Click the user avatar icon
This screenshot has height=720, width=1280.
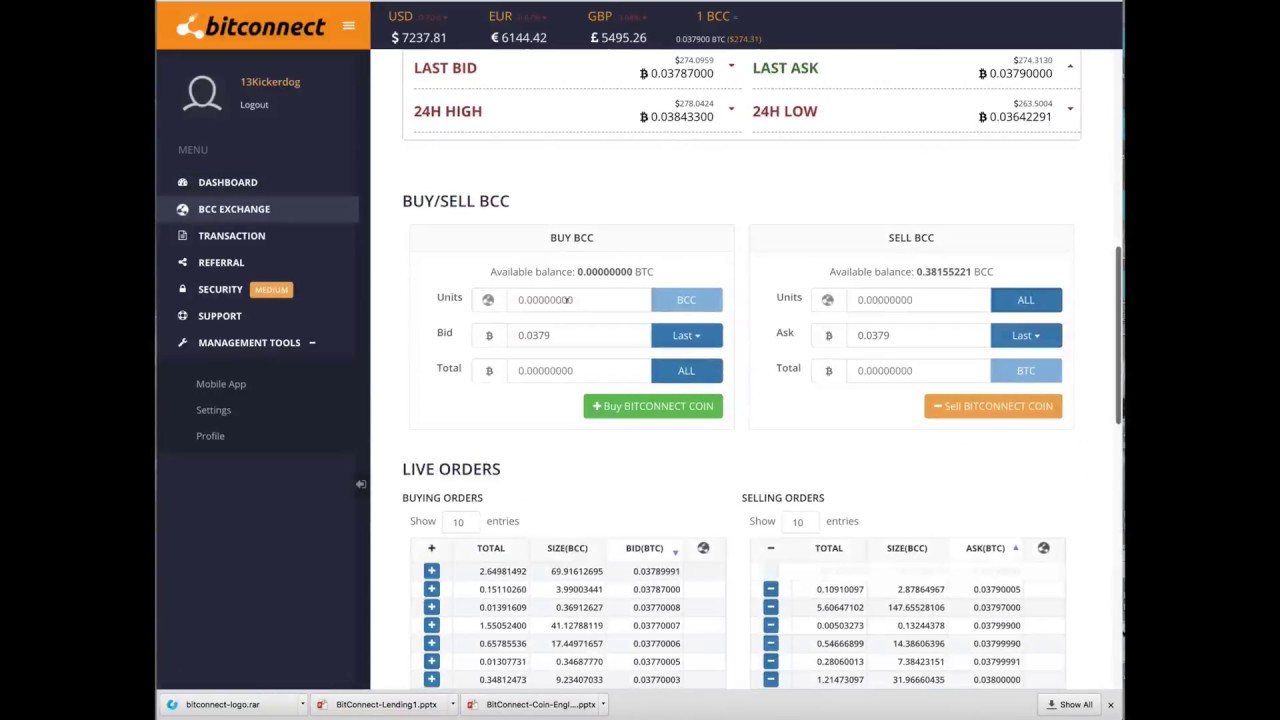coord(202,93)
